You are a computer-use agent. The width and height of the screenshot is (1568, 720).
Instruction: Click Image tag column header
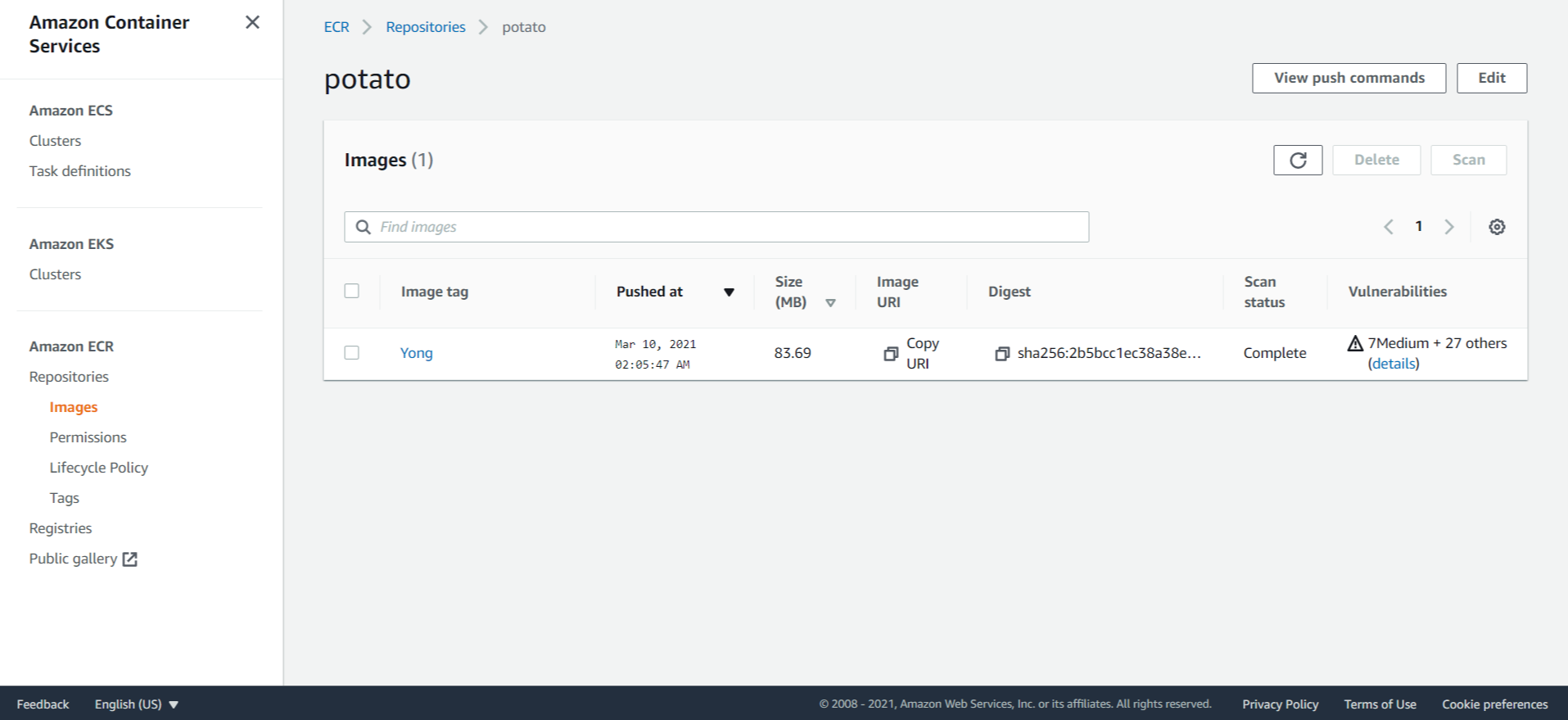435,292
